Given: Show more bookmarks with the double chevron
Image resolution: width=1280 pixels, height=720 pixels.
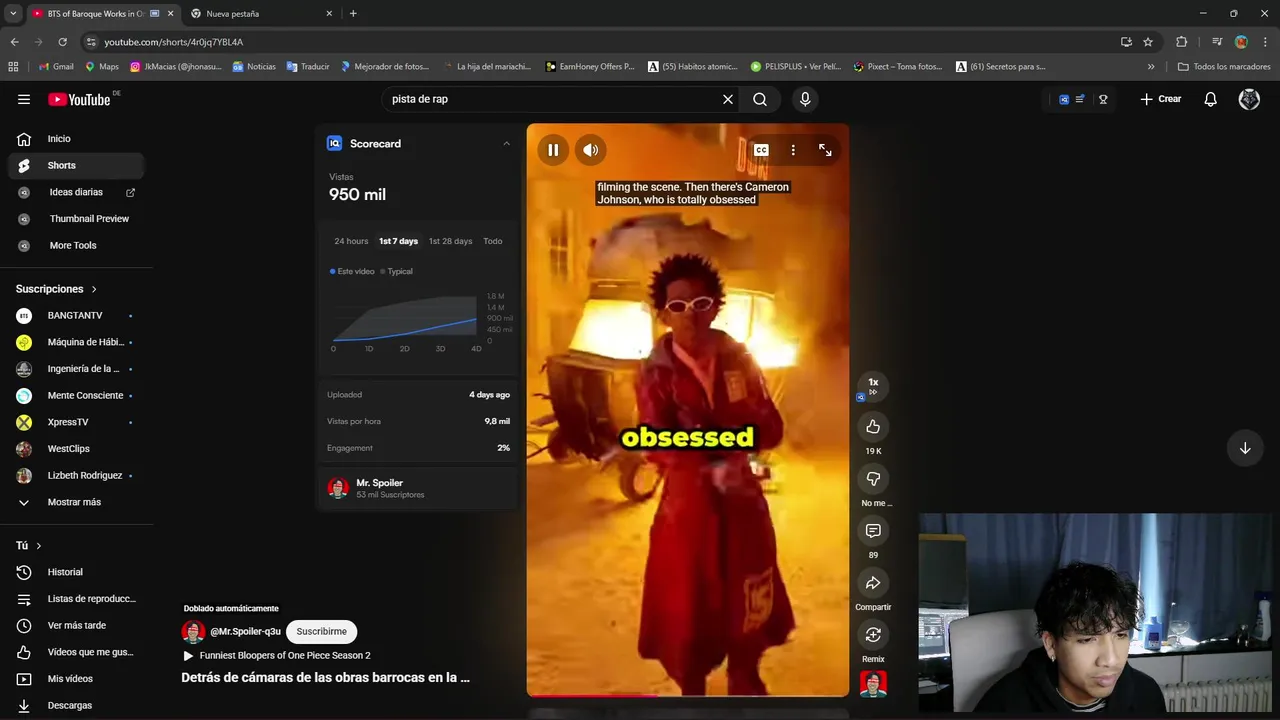Looking at the screenshot, I should coord(1151,67).
